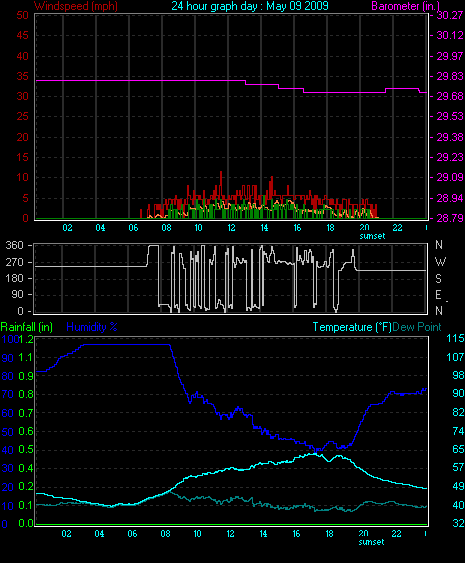This screenshot has height=563, width=465.
Task: Select the barometer value 29.53
Action: (x=450, y=116)
